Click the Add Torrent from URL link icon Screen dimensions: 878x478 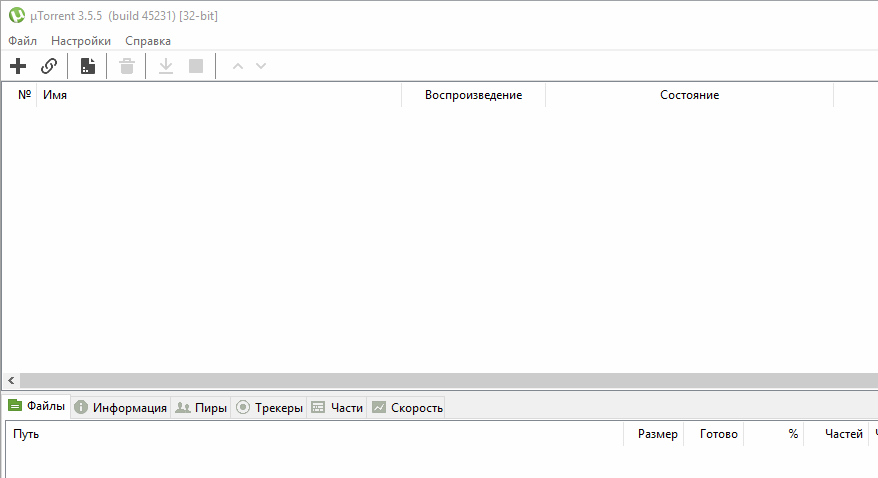tap(49, 66)
